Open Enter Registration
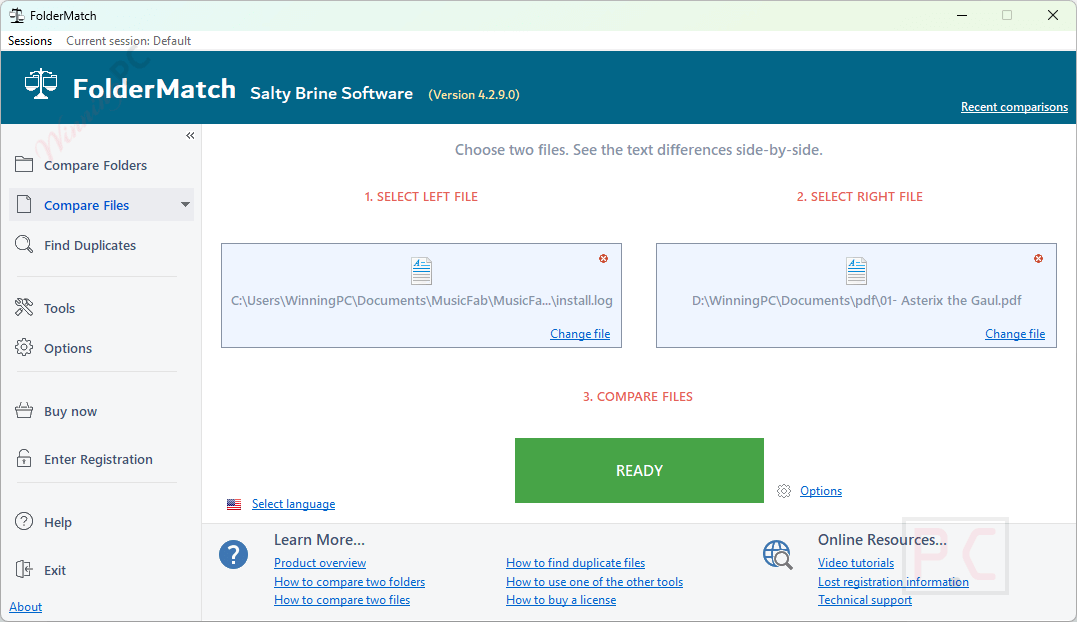 98,459
